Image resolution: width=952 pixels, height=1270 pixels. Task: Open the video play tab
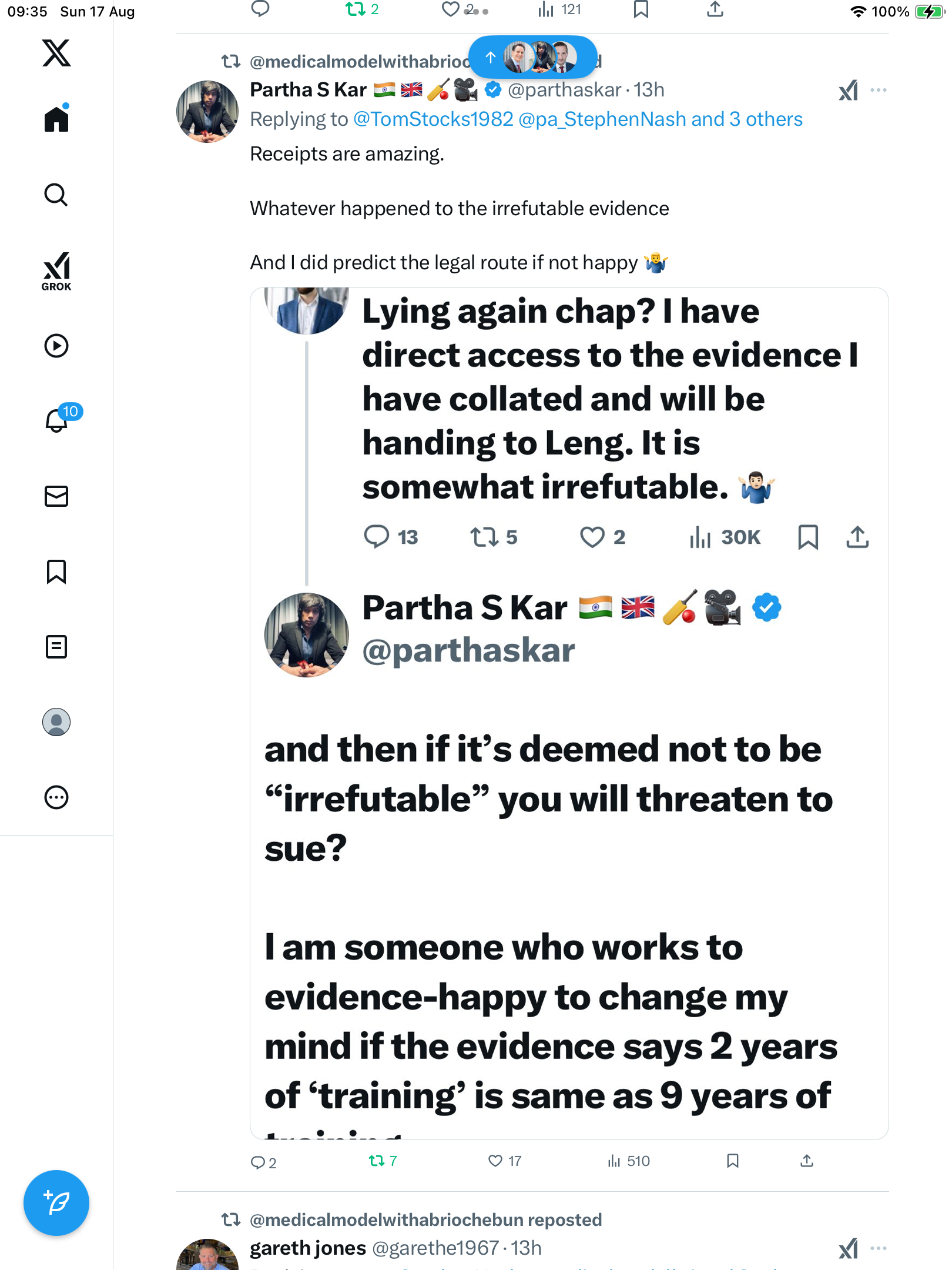click(x=56, y=346)
